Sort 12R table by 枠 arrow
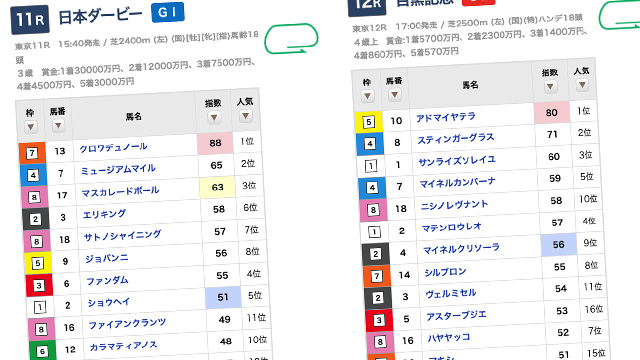 point(367,96)
